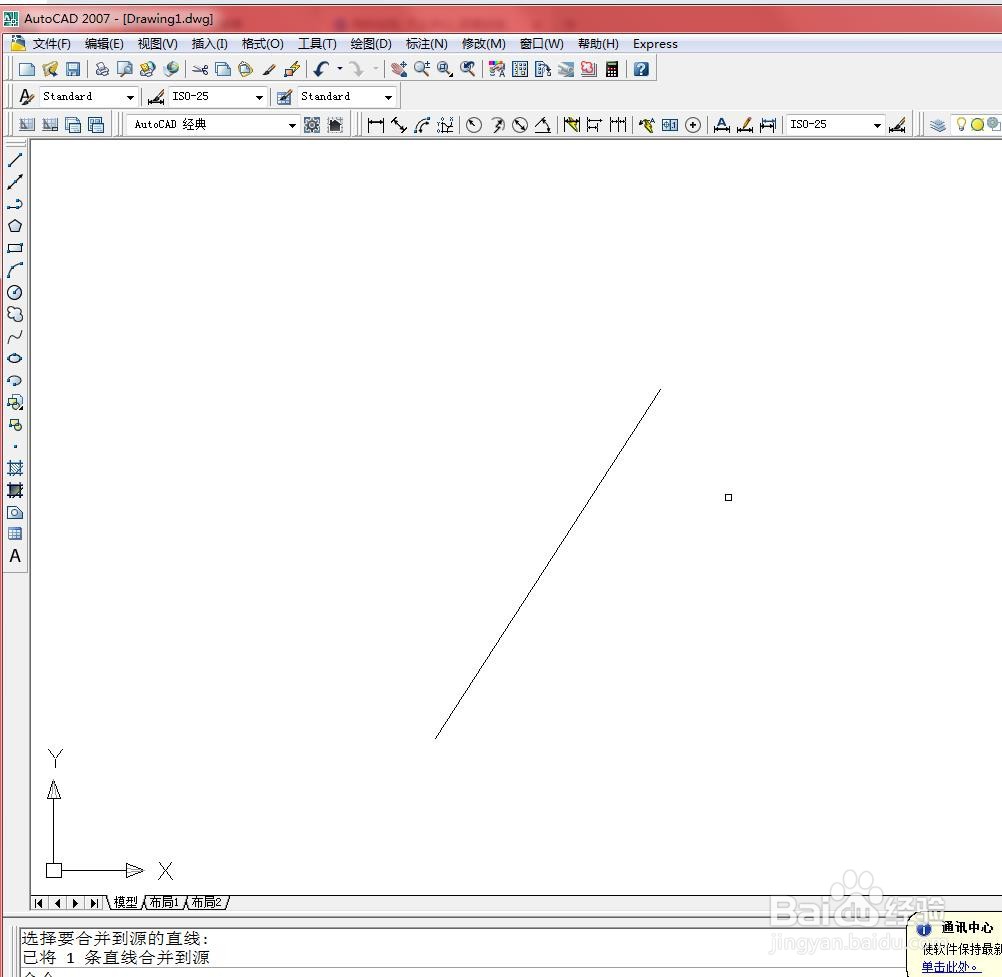Screen dimensions: 1002x977
Task: Open the Layer Properties Manager icon
Action: click(937, 125)
